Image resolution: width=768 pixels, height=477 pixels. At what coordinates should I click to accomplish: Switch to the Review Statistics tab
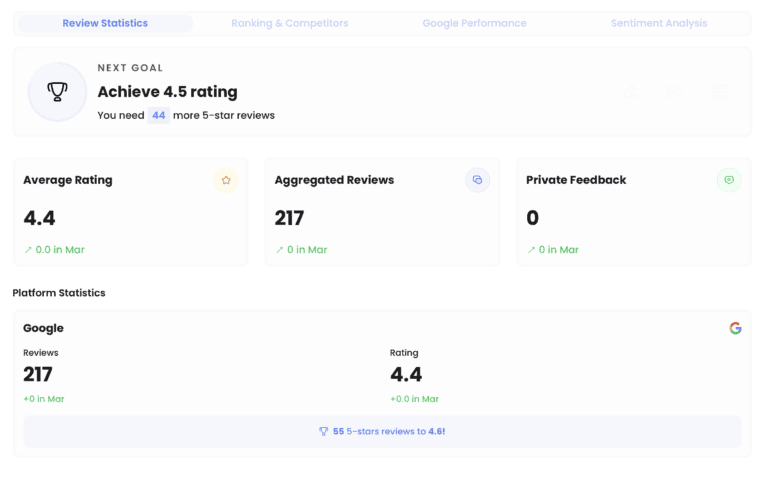tap(105, 23)
